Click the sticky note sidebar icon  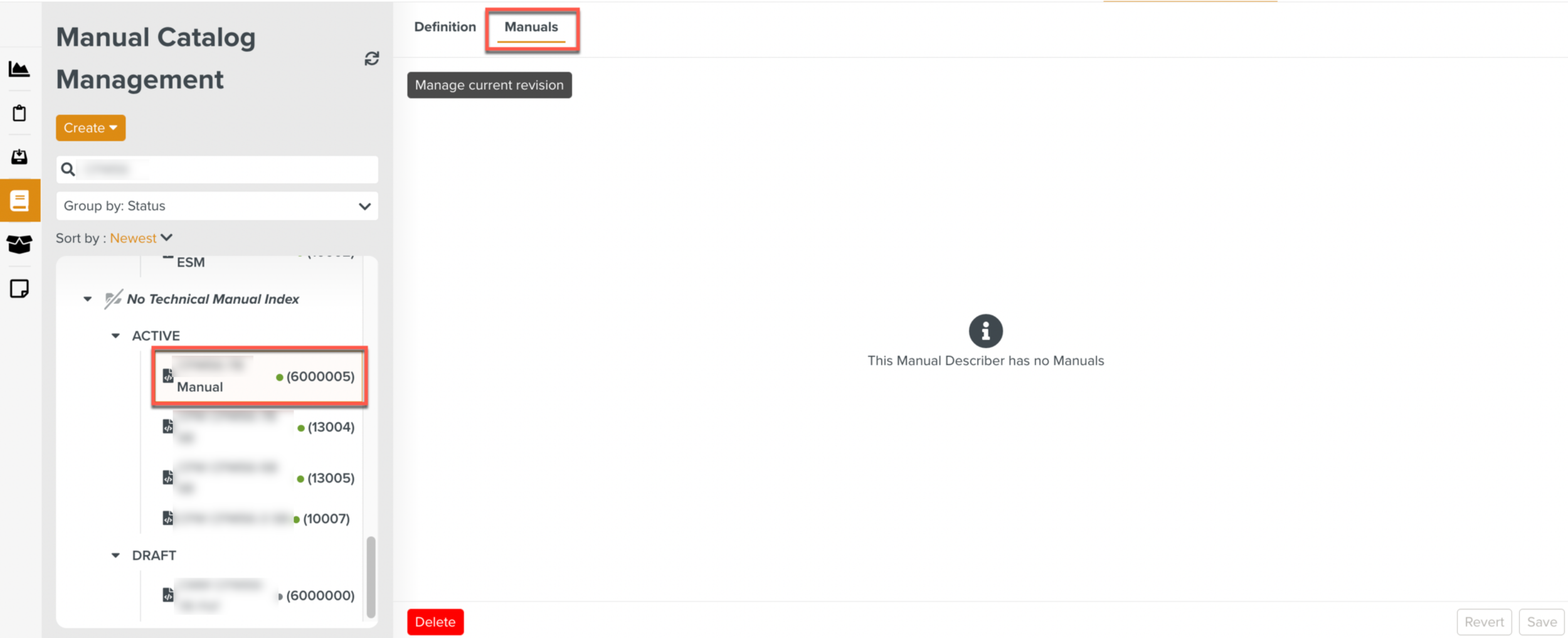point(19,289)
